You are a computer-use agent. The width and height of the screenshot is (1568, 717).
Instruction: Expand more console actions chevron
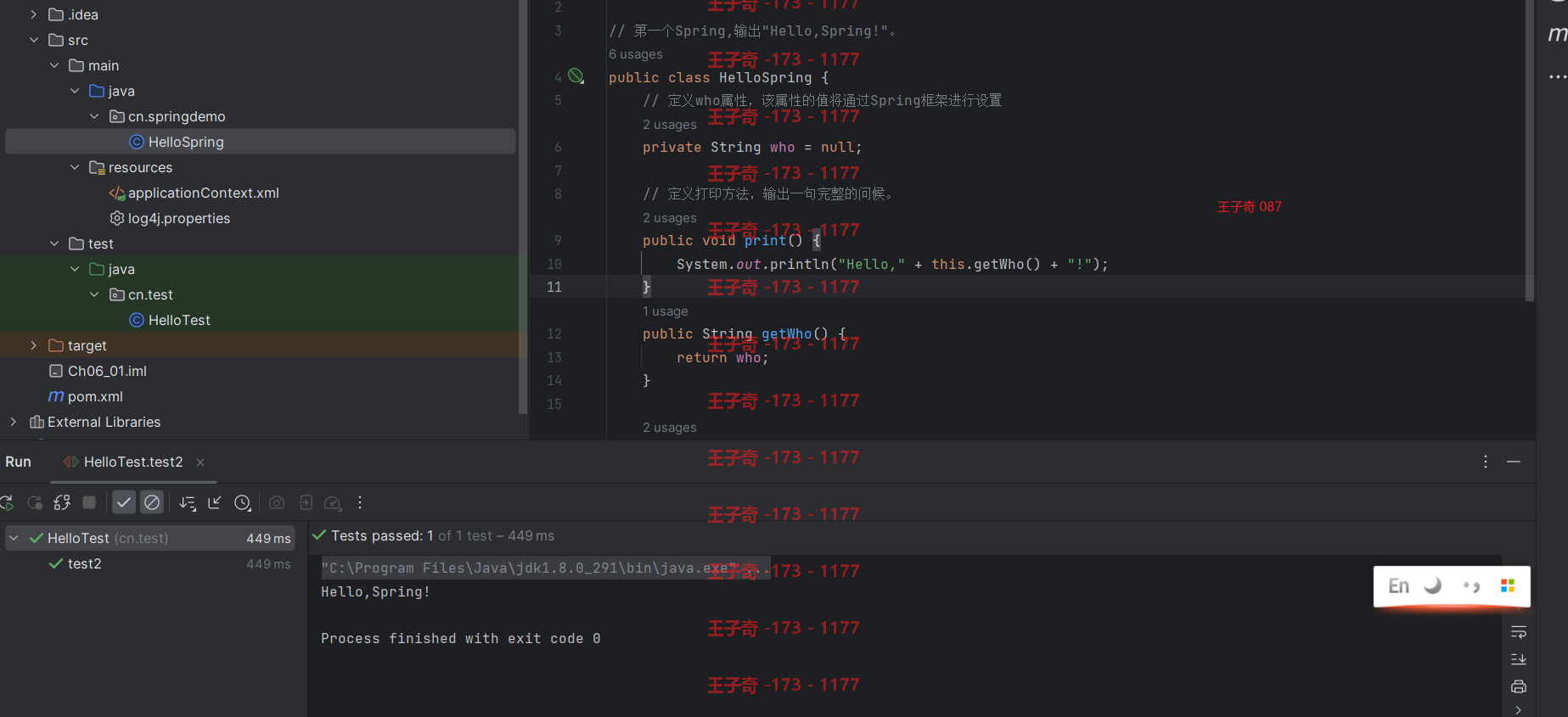1519,710
